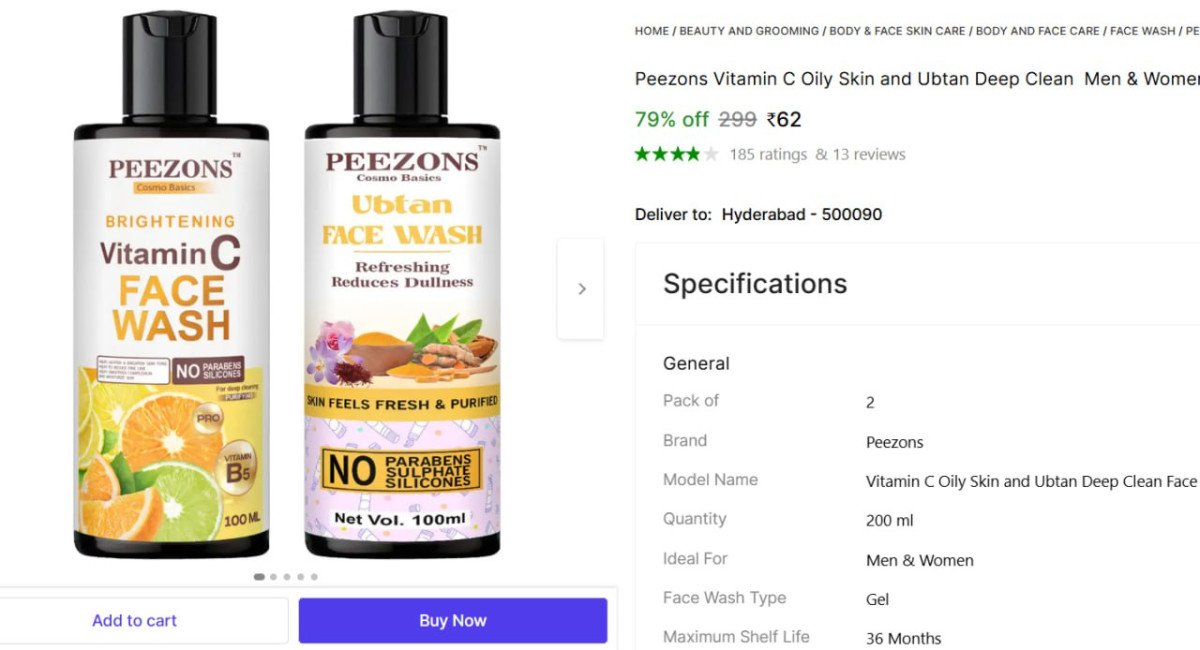Click the Specifications section header
This screenshot has height=650, width=1200.
tap(755, 284)
